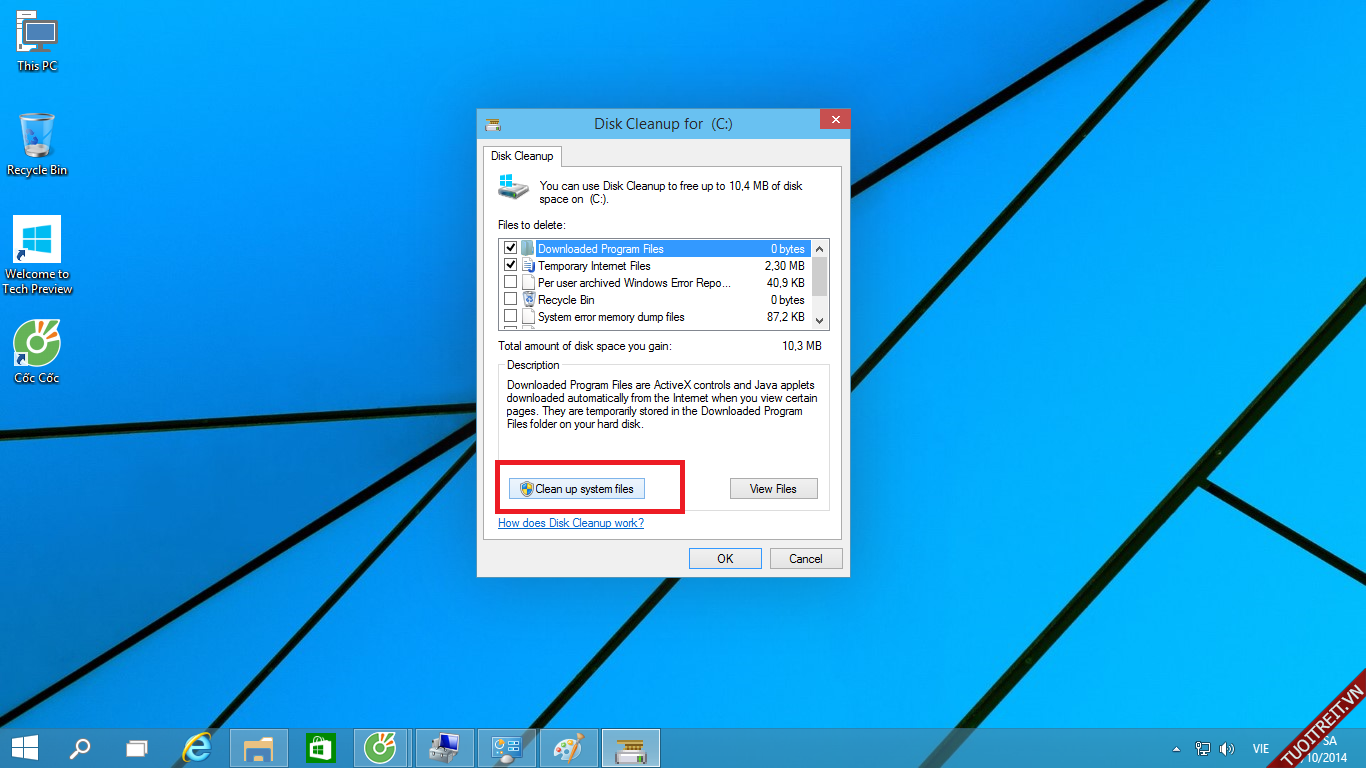Select the Disk Cleanup tab
The image size is (1366, 768).
click(522, 156)
